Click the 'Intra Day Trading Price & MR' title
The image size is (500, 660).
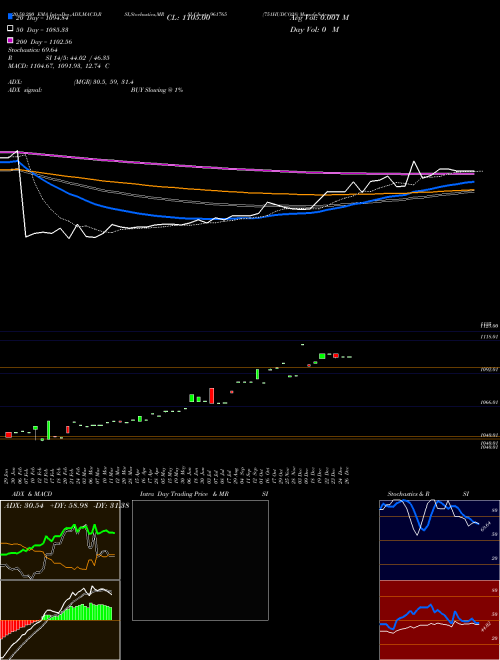(184, 494)
